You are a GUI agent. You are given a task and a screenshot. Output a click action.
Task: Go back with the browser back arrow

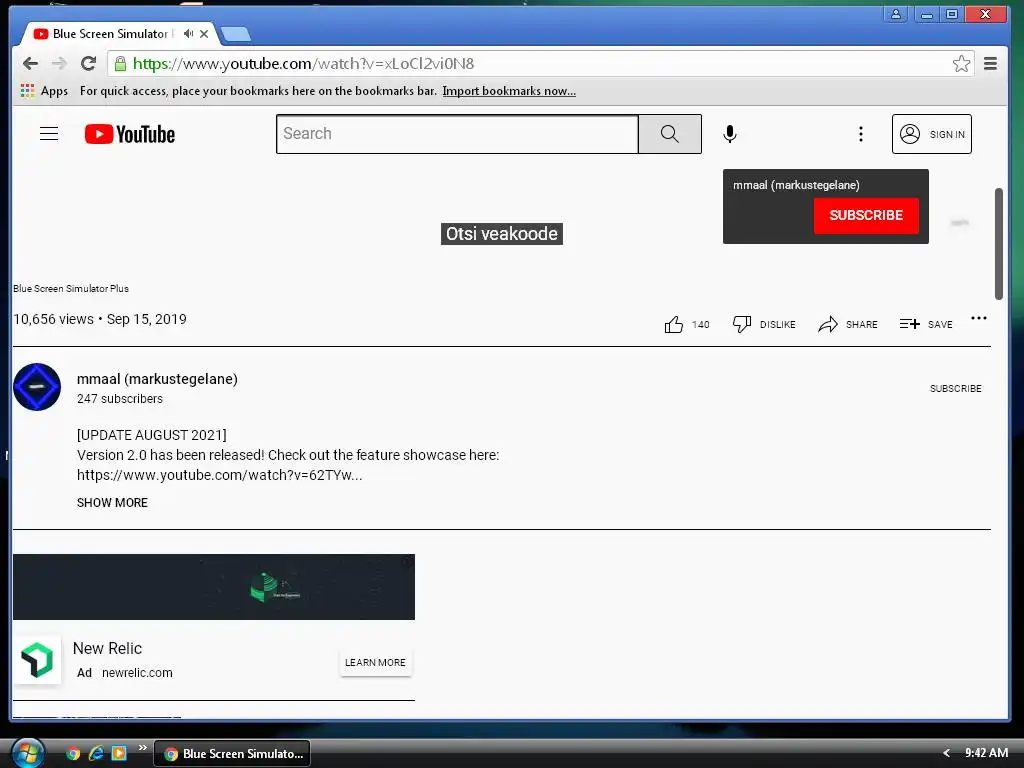tap(30, 63)
